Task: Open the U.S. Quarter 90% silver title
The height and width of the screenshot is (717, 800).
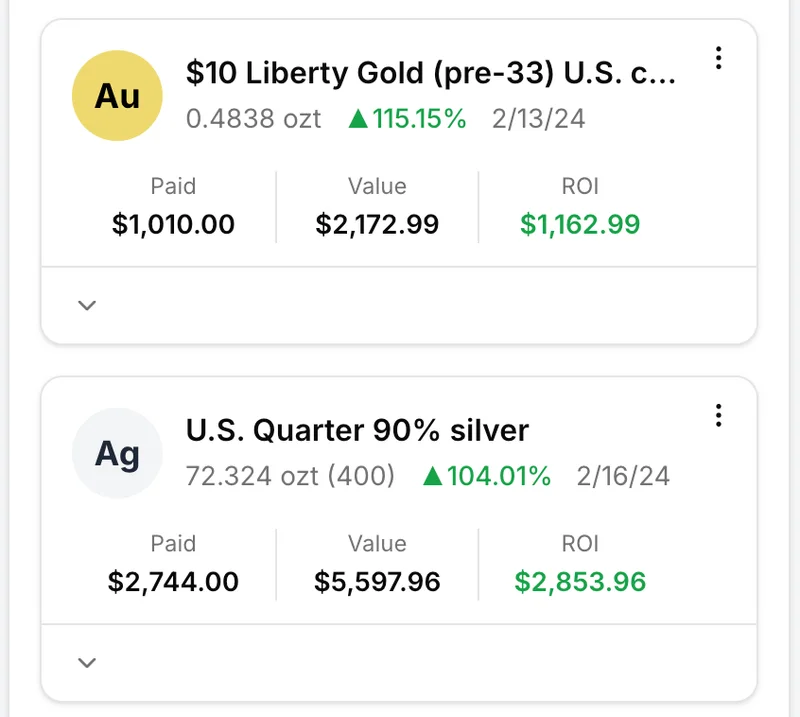Action: 357,430
